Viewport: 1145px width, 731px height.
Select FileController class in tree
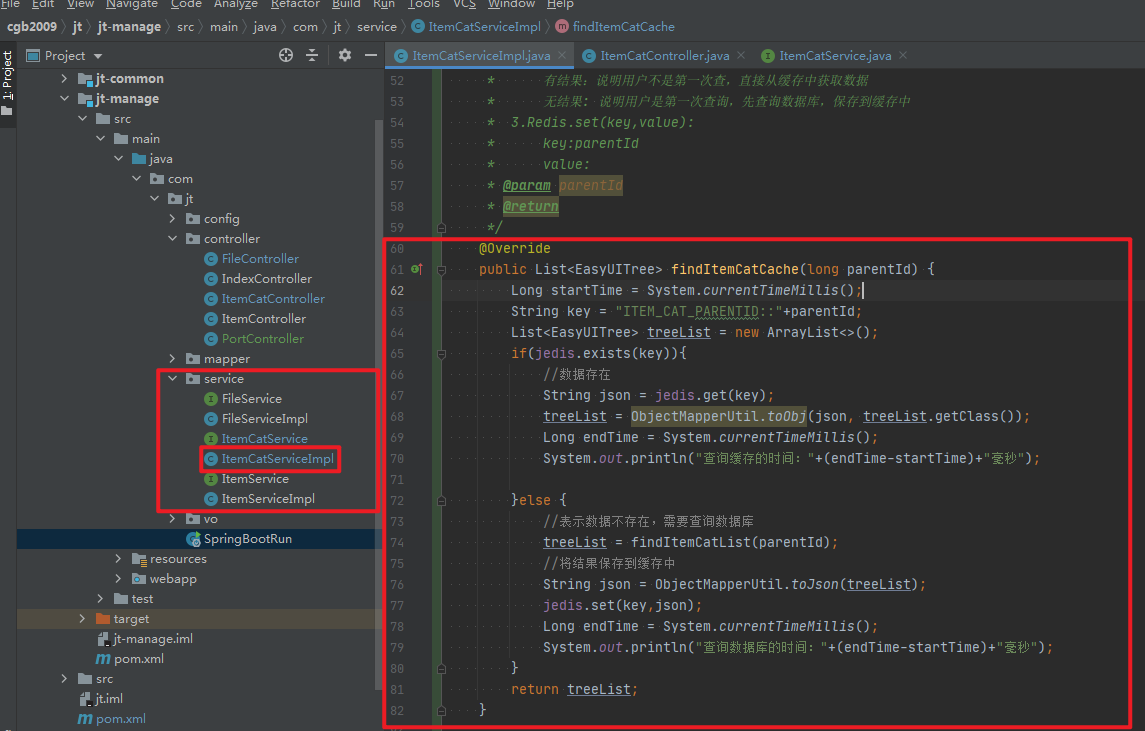[x=260, y=259]
